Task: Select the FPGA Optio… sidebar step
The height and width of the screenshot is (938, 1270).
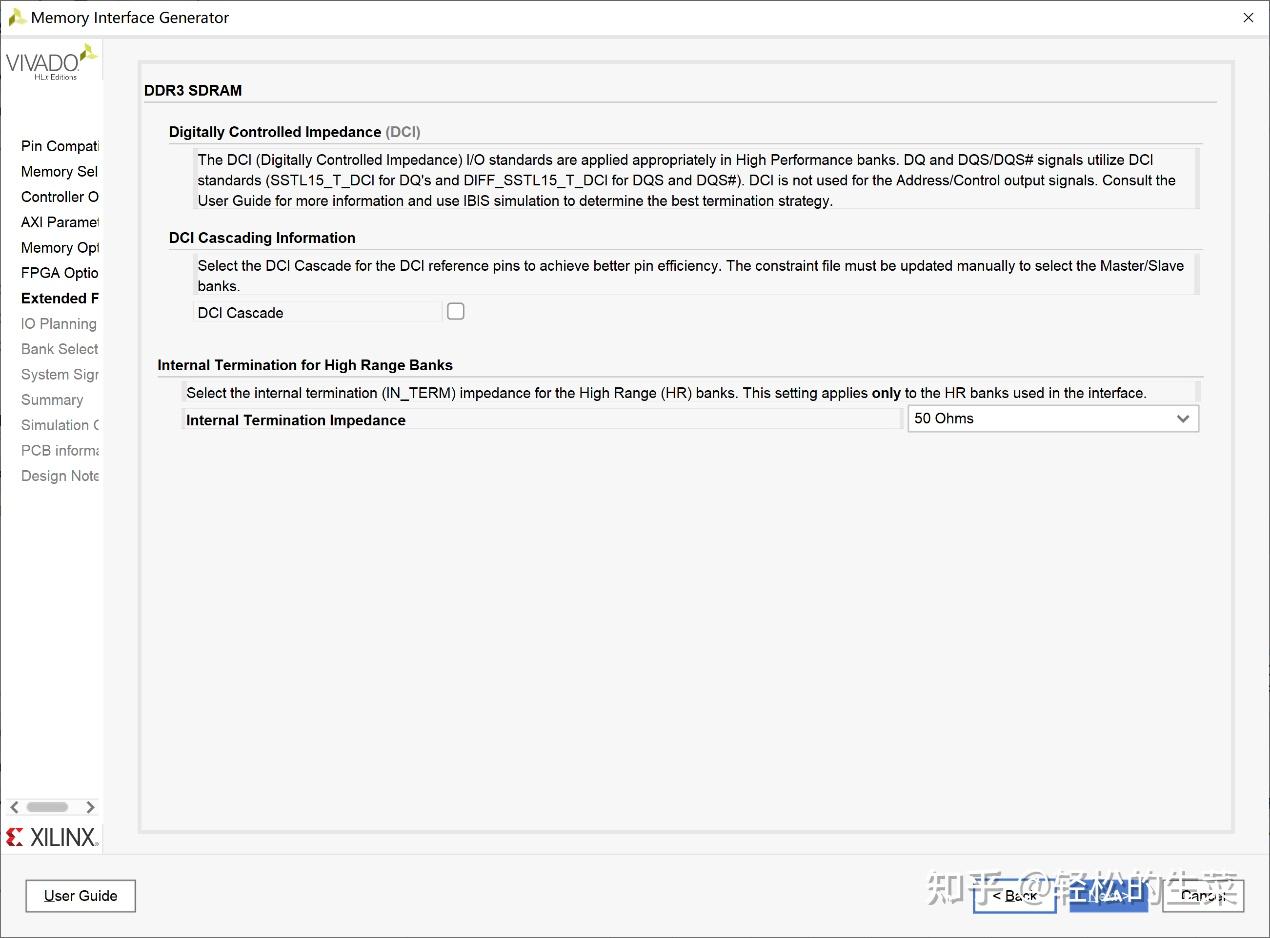Action: pyautogui.click(x=60, y=273)
